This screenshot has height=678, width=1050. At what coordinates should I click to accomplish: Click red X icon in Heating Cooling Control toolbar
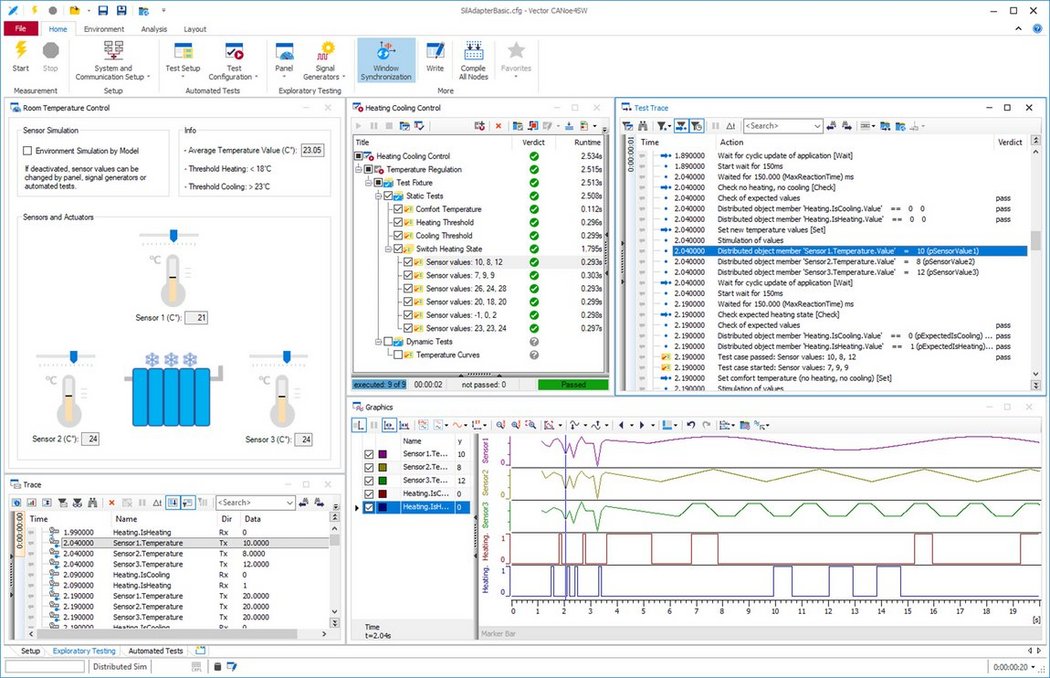(498, 126)
